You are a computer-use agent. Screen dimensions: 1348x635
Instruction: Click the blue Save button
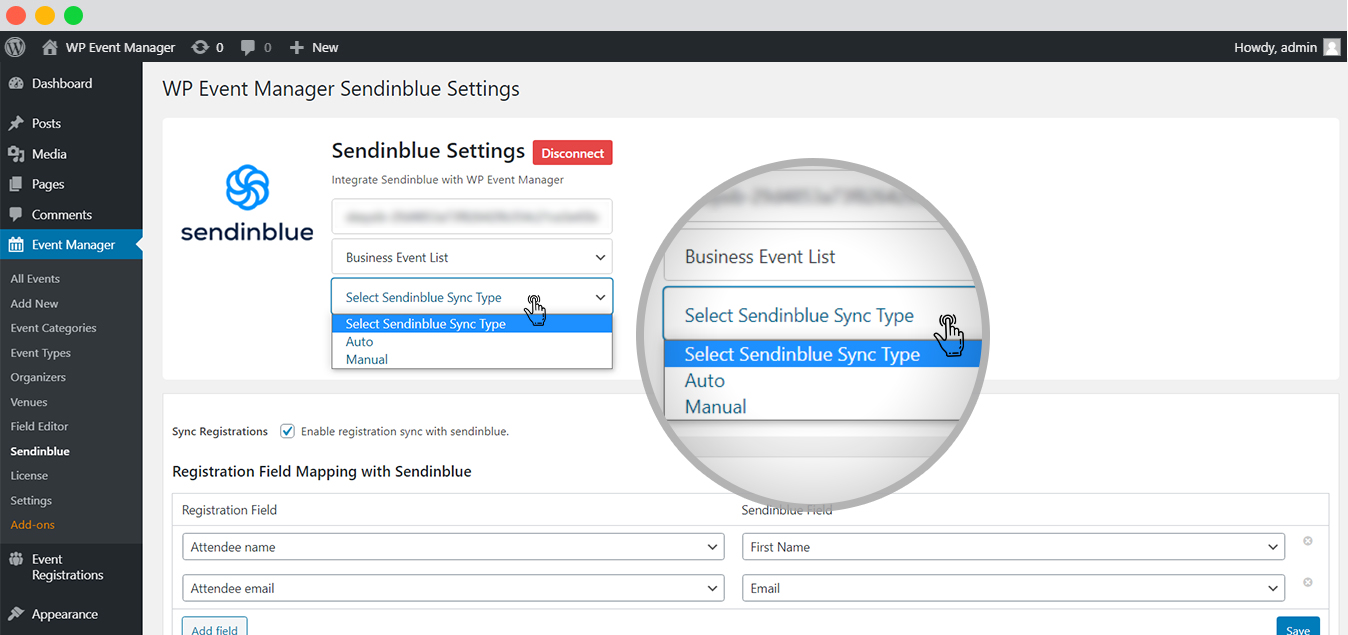click(1298, 628)
